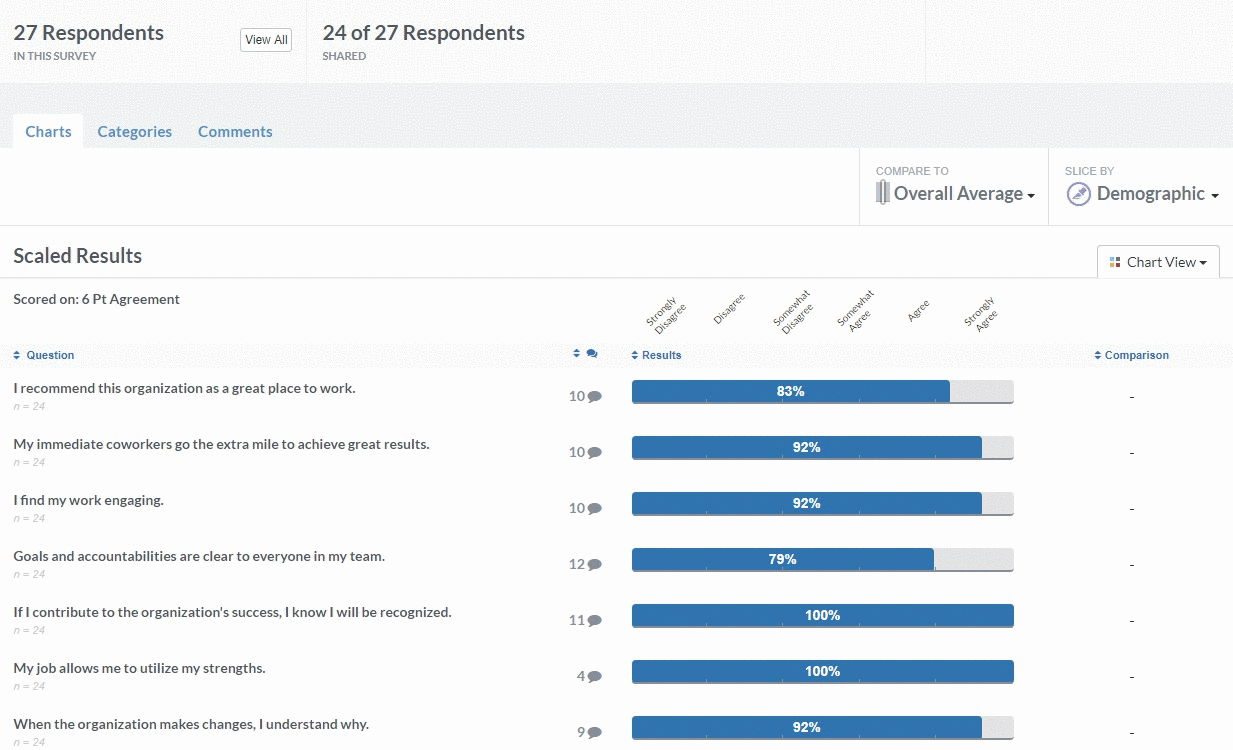Click the 'Scaled Results' heading
Screen dimensions: 1233x750
[x=78, y=256]
